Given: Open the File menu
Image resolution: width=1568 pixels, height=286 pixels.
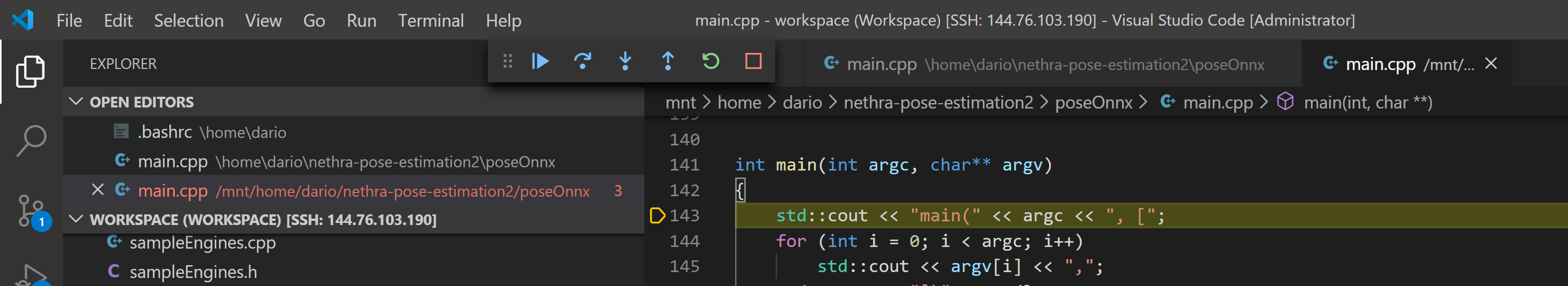Looking at the screenshot, I should (x=69, y=21).
